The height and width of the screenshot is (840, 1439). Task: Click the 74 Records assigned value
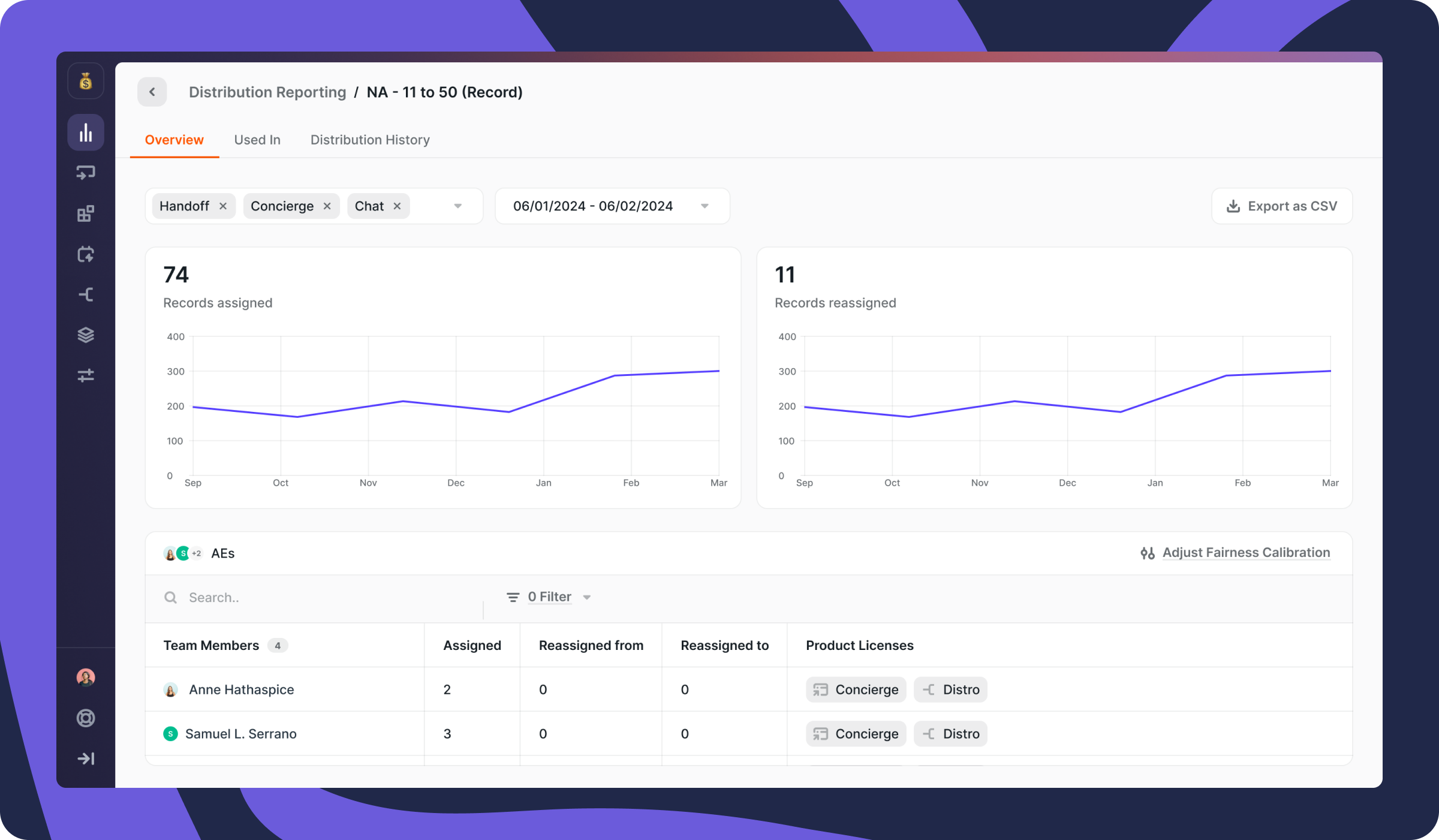click(x=176, y=275)
